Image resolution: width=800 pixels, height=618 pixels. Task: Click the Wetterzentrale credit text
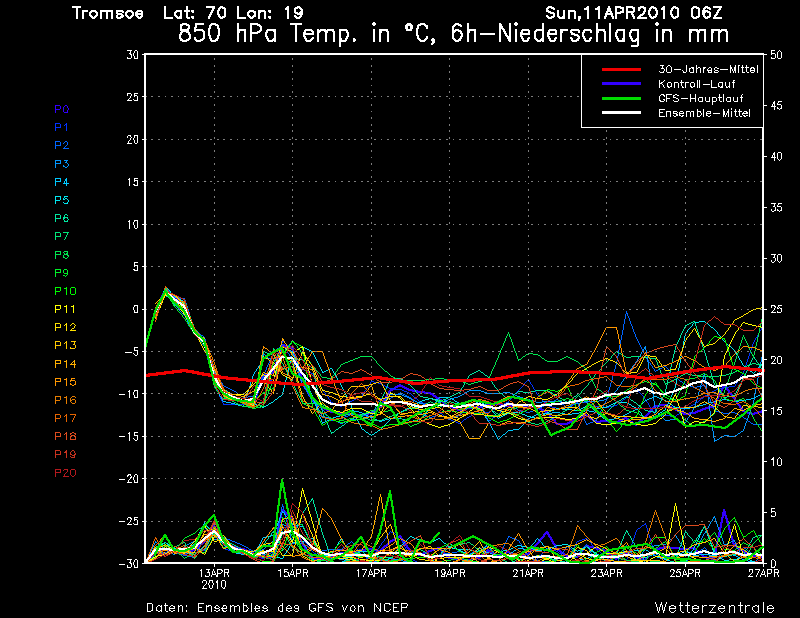coord(714,607)
